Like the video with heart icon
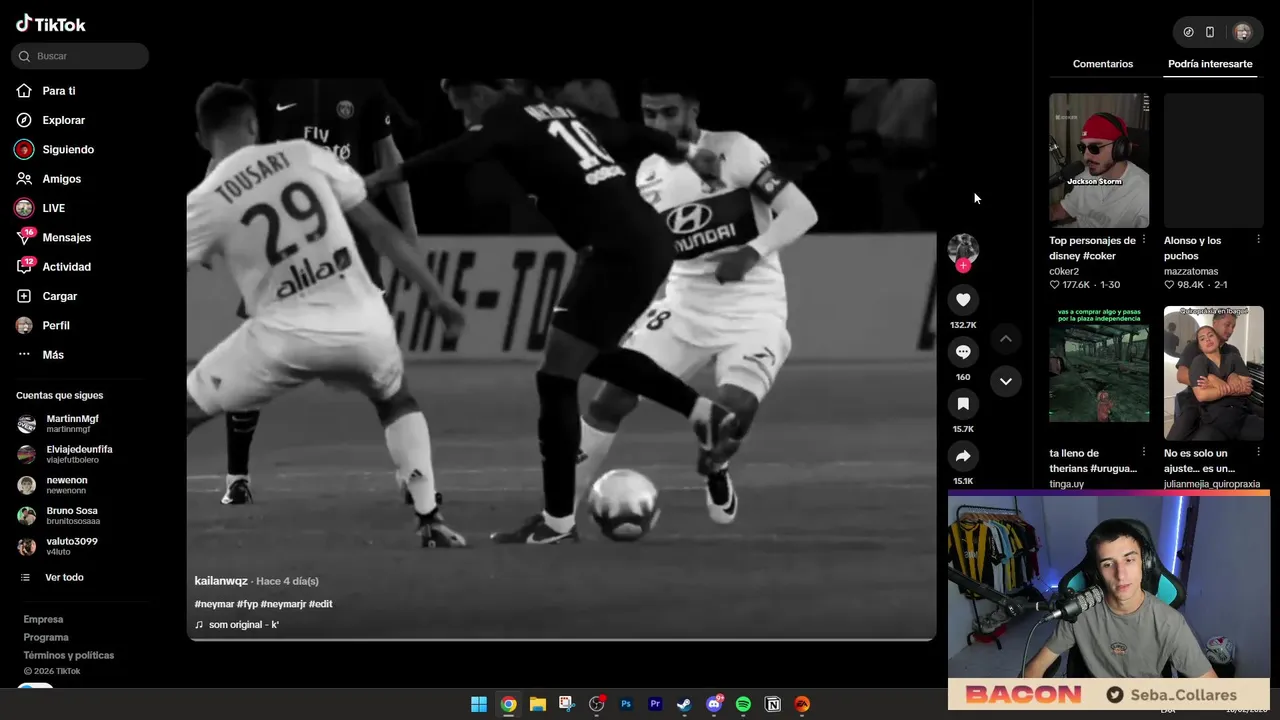The width and height of the screenshot is (1280, 720). point(963,300)
